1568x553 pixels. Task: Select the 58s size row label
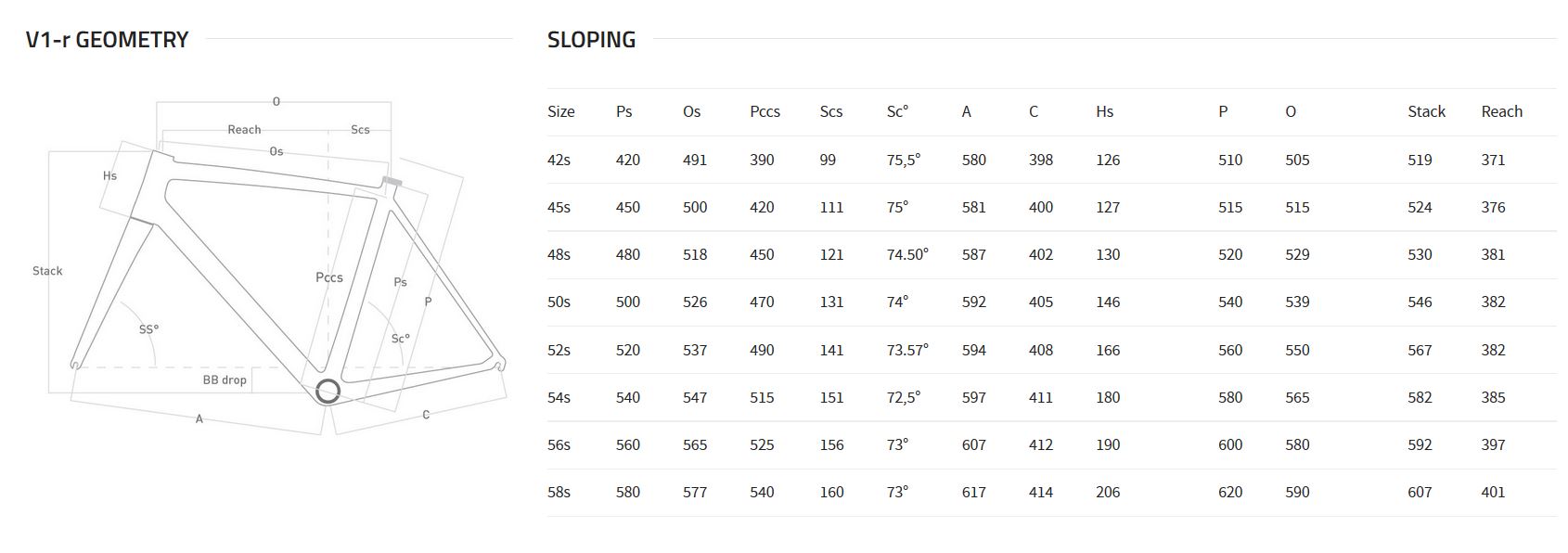(559, 492)
